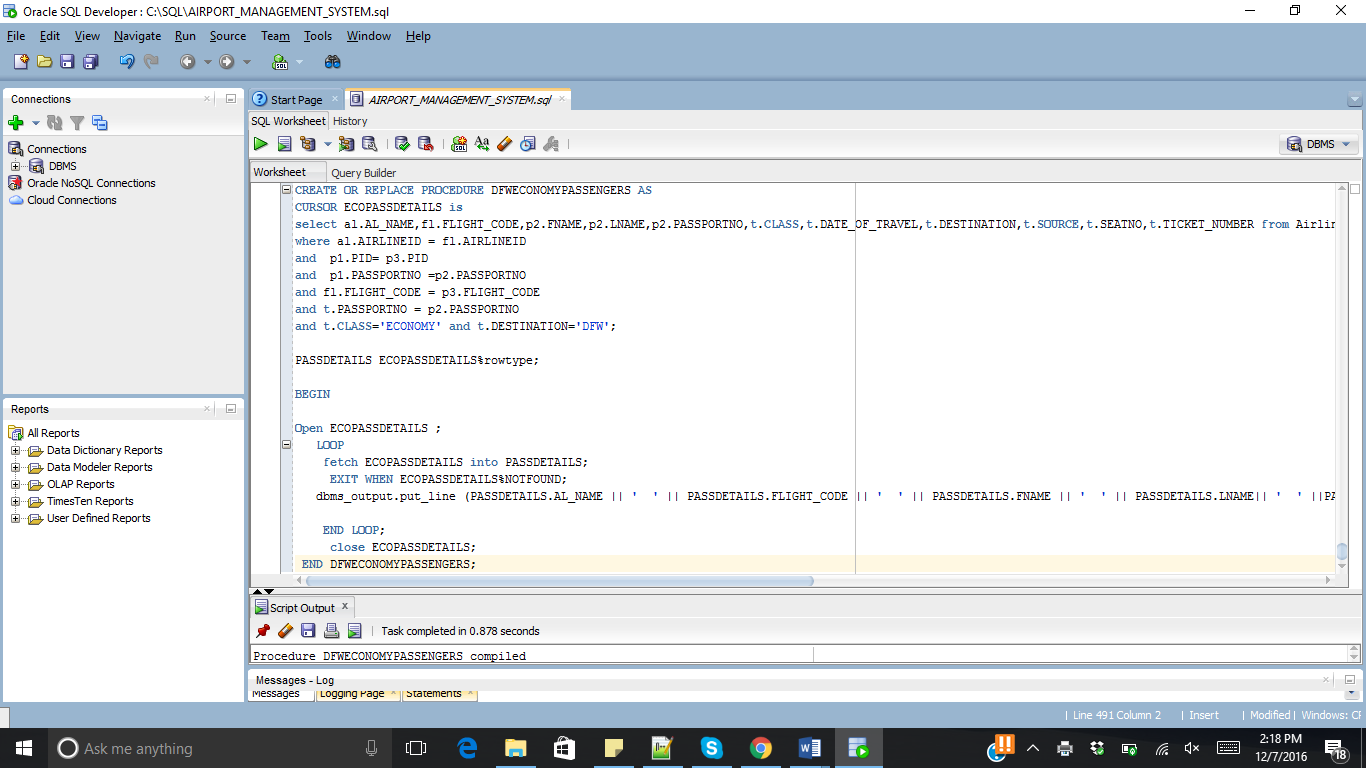This screenshot has width=1366, height=768.
Task: Click the binoculars Find DB Object icon
Action: (333, 62)
